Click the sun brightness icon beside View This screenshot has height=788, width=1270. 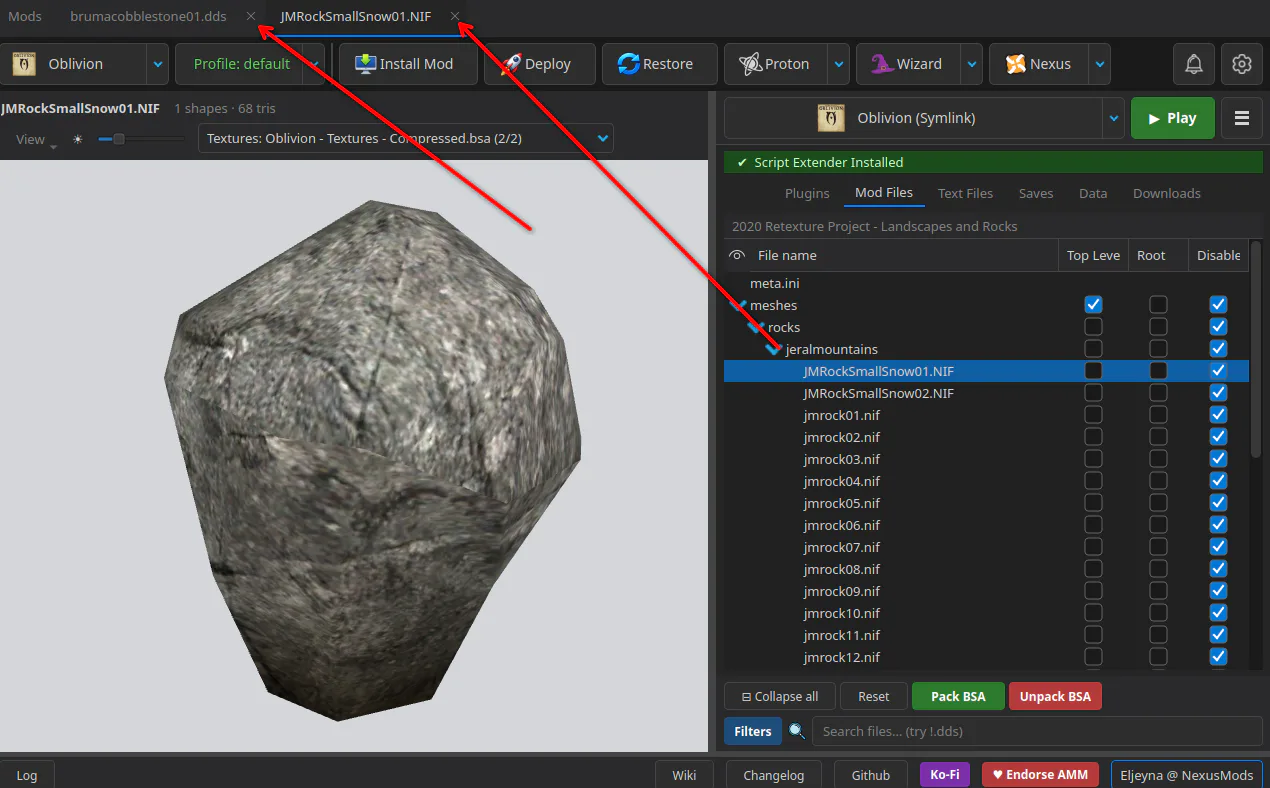click(x=78, y=139)
